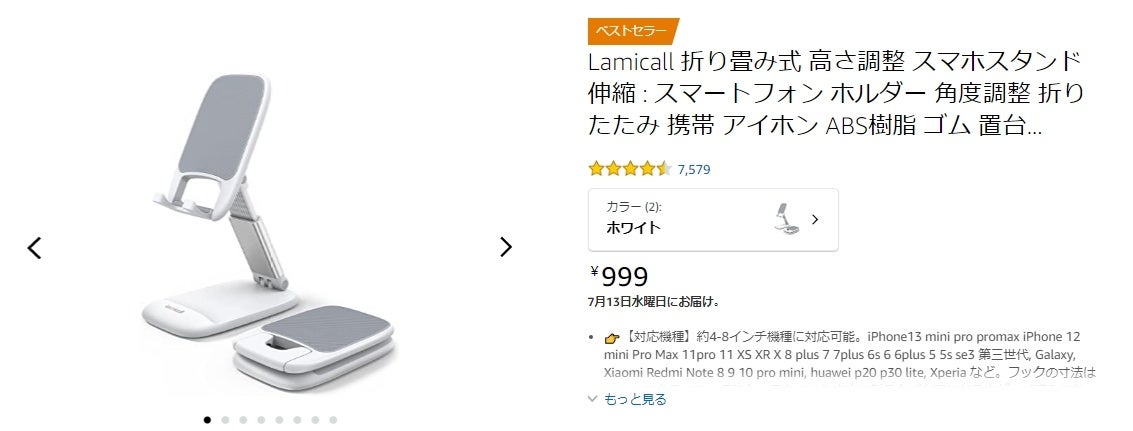Open the 7,579 reviews link
The height and width of the screenshot is (431, 1133).
click(694, 169)
